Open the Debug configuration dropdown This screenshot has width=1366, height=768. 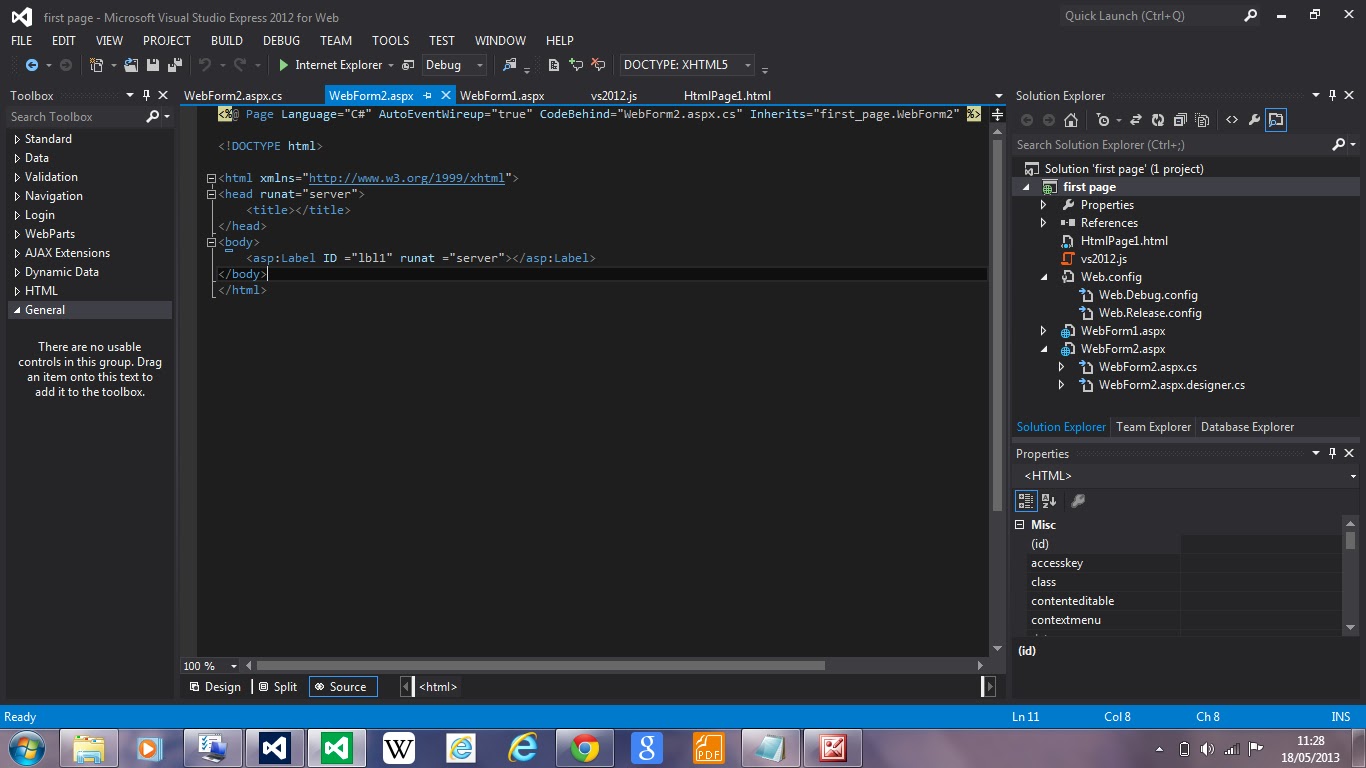coord(479,64)
